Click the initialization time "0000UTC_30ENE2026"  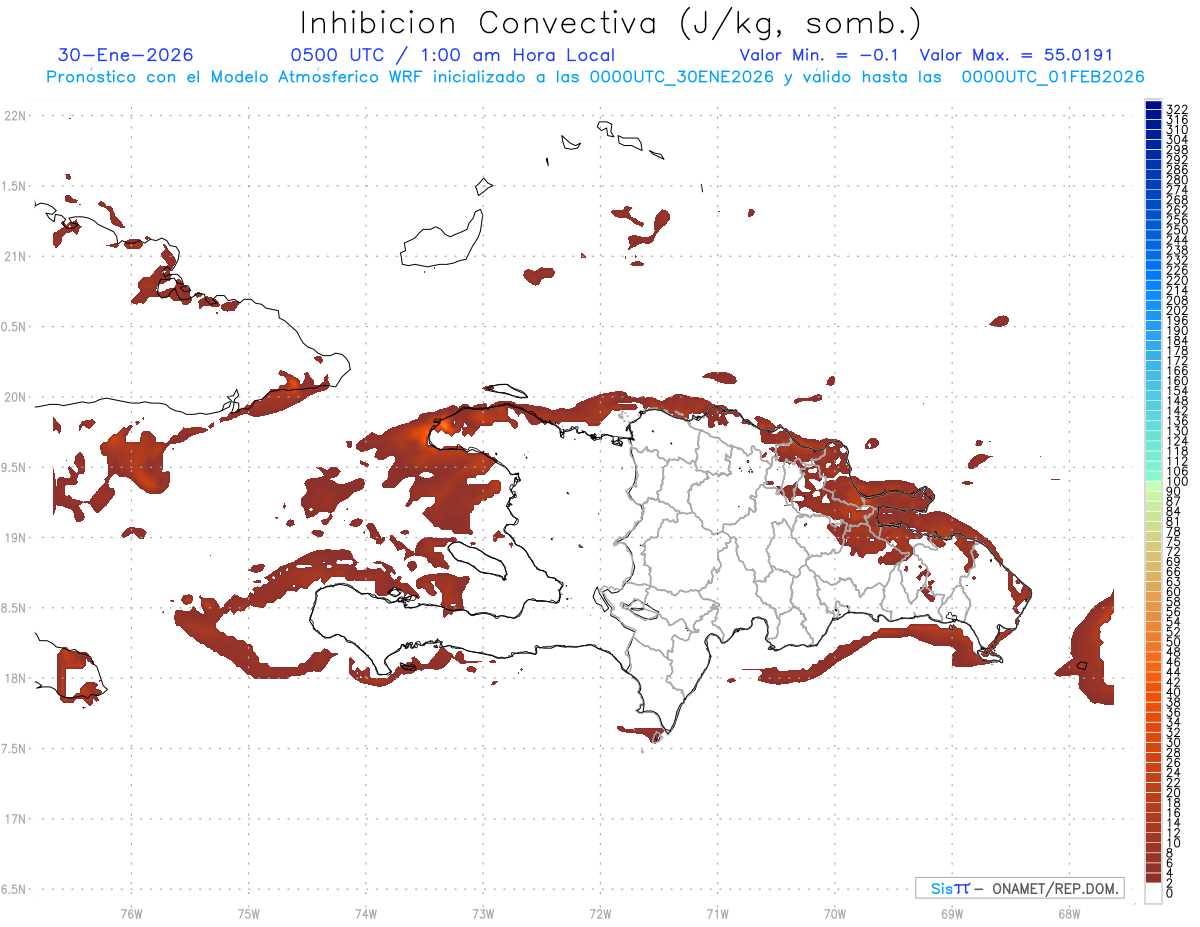point(682,77)
